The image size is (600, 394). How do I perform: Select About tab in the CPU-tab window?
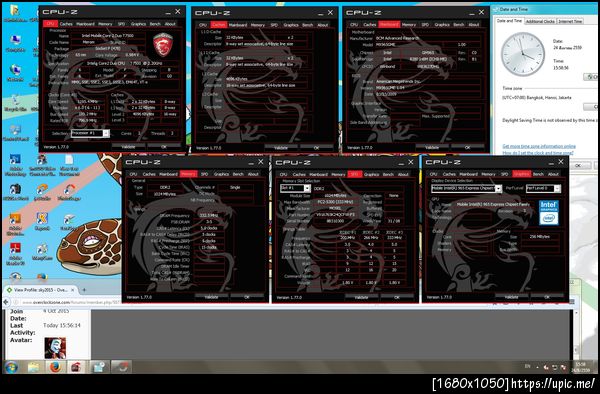tap(170, 24)
